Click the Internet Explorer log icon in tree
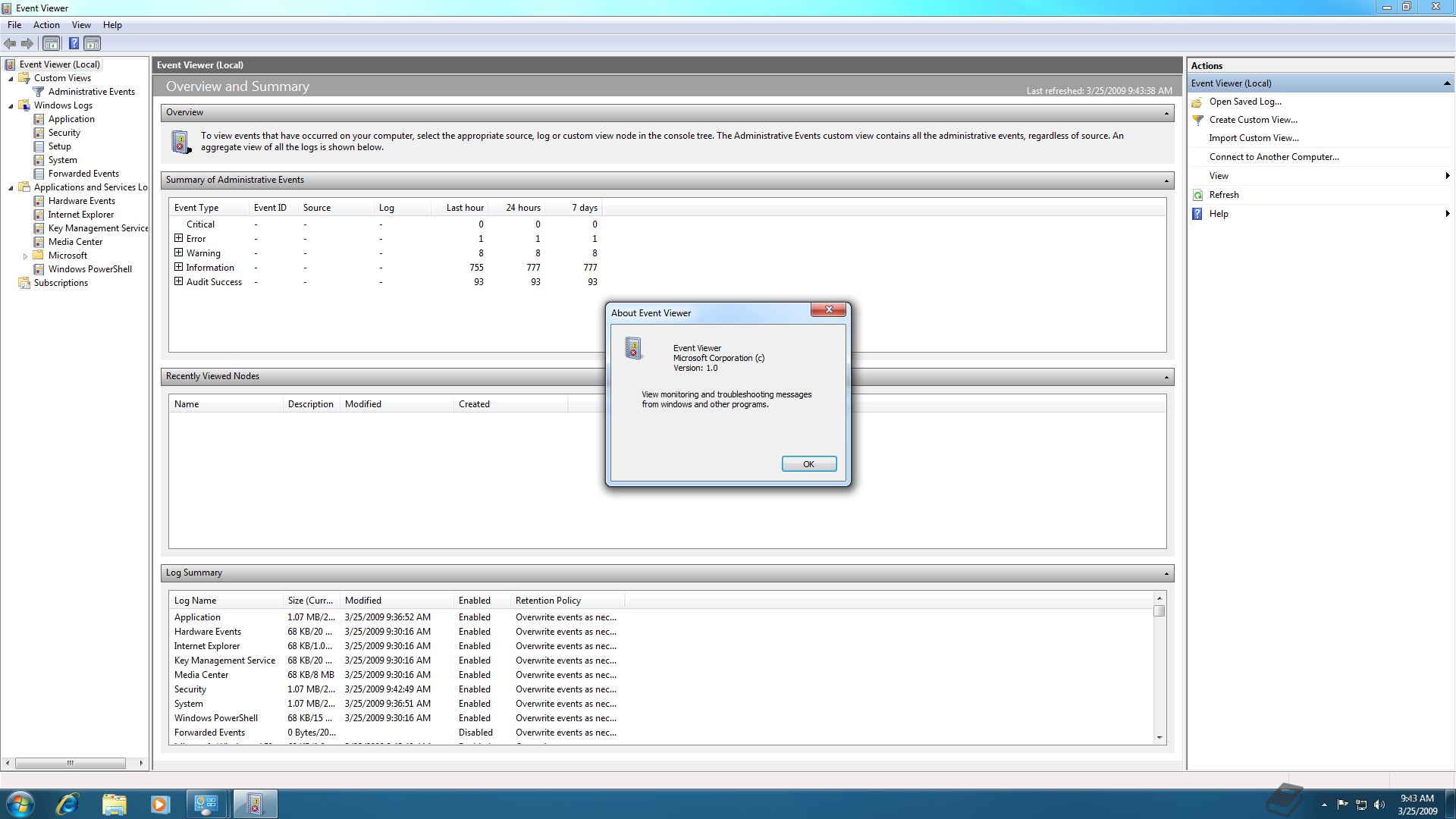1456x819 pixels. (x=39, y=215)
